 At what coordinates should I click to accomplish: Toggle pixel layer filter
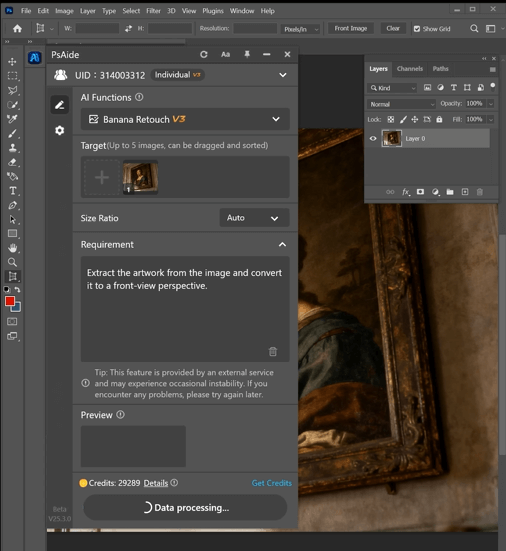(x=427, y=87)
